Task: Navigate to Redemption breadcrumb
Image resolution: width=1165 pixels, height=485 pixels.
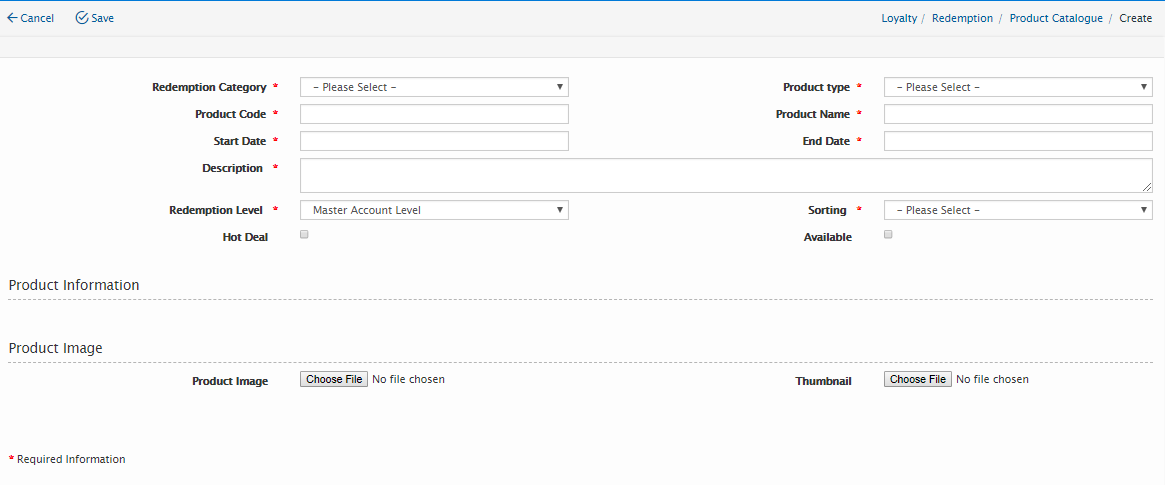Action: pos(962,18)
